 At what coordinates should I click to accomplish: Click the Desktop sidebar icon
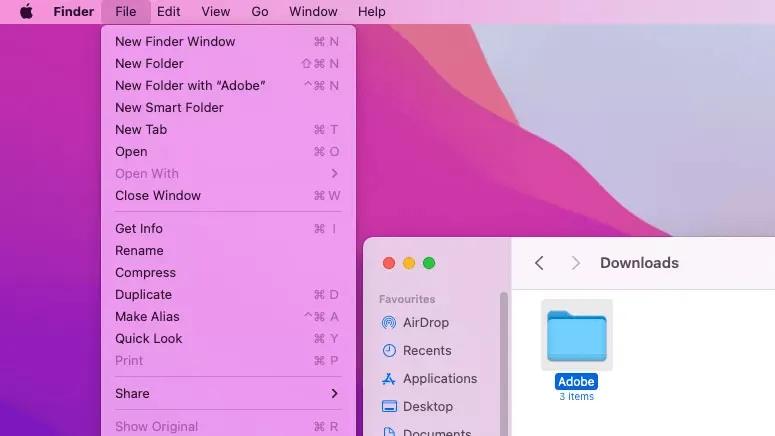[x=389, y=407]
